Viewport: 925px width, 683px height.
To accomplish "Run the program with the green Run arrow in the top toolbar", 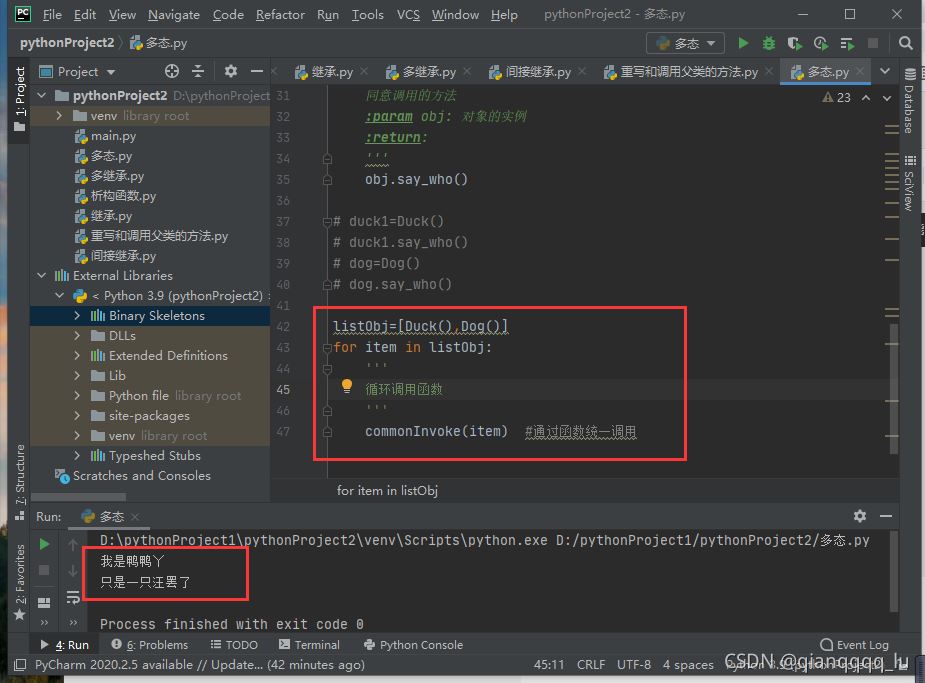I will [743, 43].
